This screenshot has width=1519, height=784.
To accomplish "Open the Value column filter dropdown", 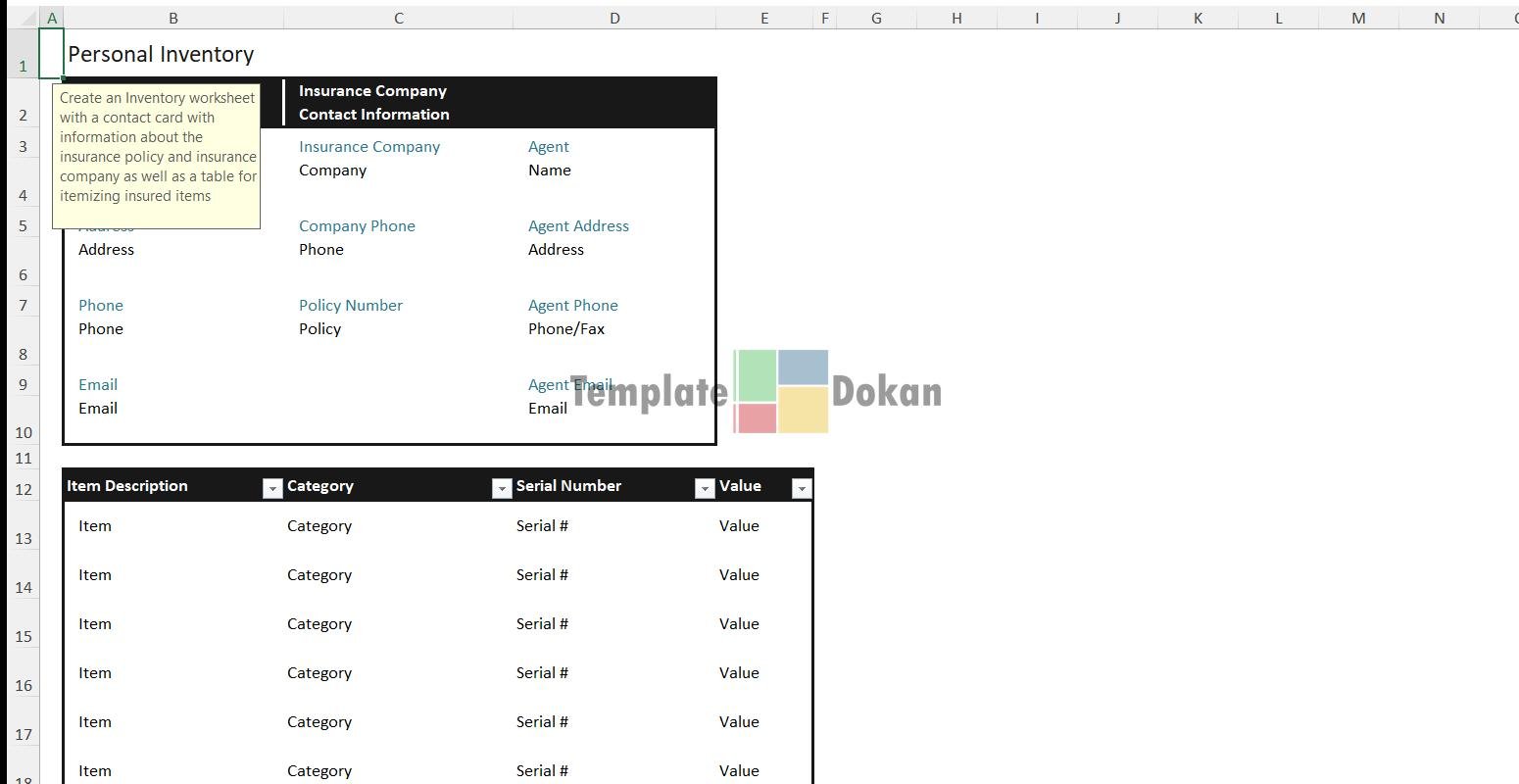I will tap(801, 488).
